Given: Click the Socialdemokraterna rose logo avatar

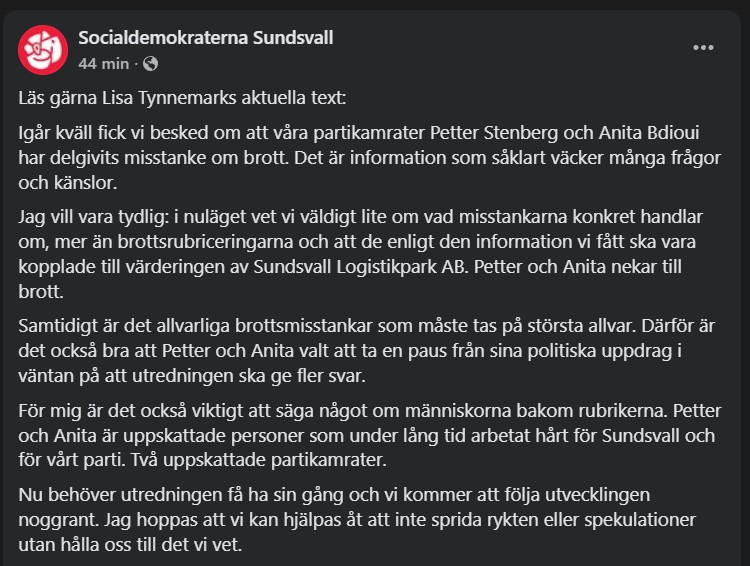Looking at the screenshot, I should coord(40,49).
